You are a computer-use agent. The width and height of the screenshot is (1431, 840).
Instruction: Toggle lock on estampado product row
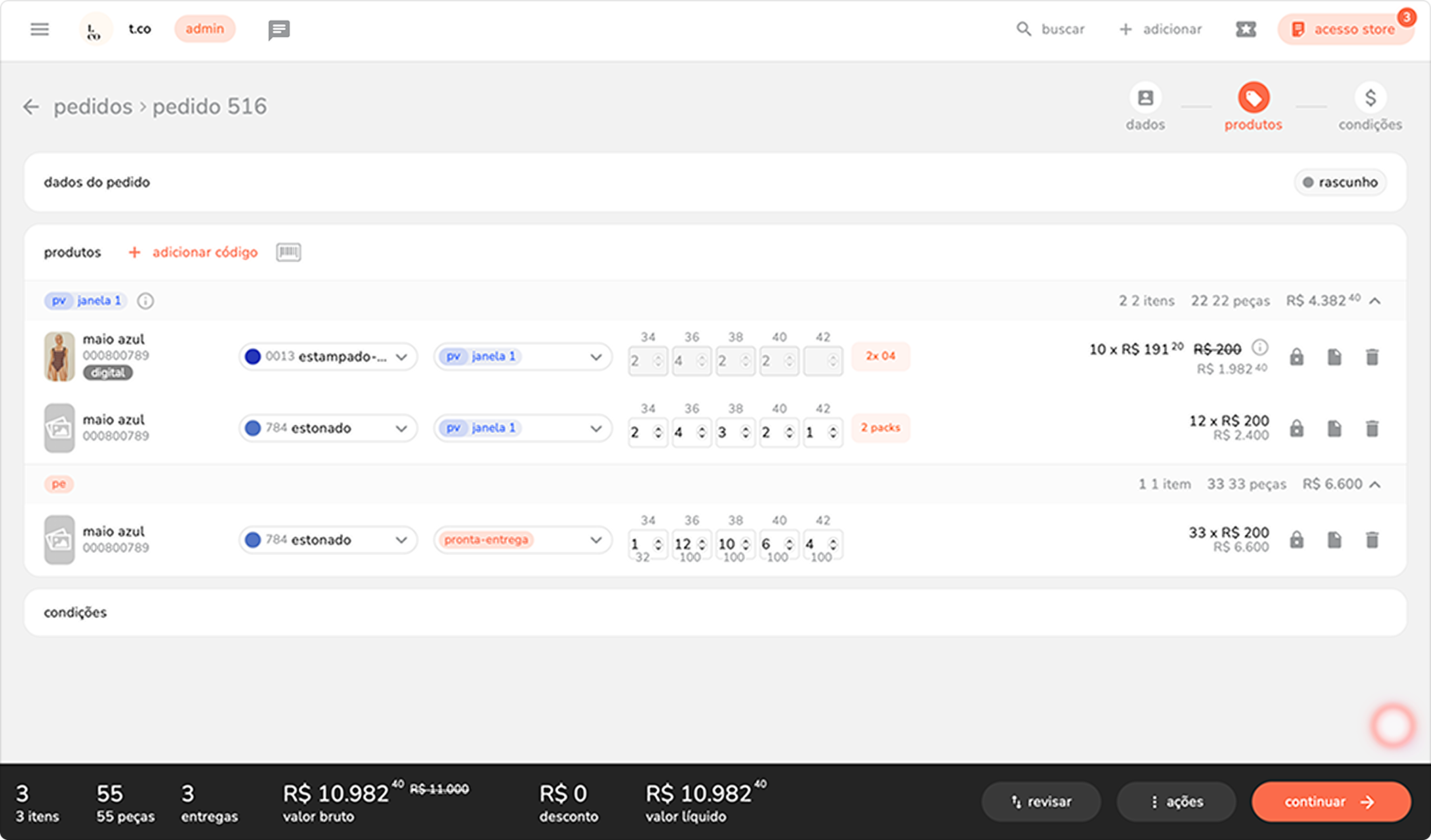click(x=1296, y=357)
